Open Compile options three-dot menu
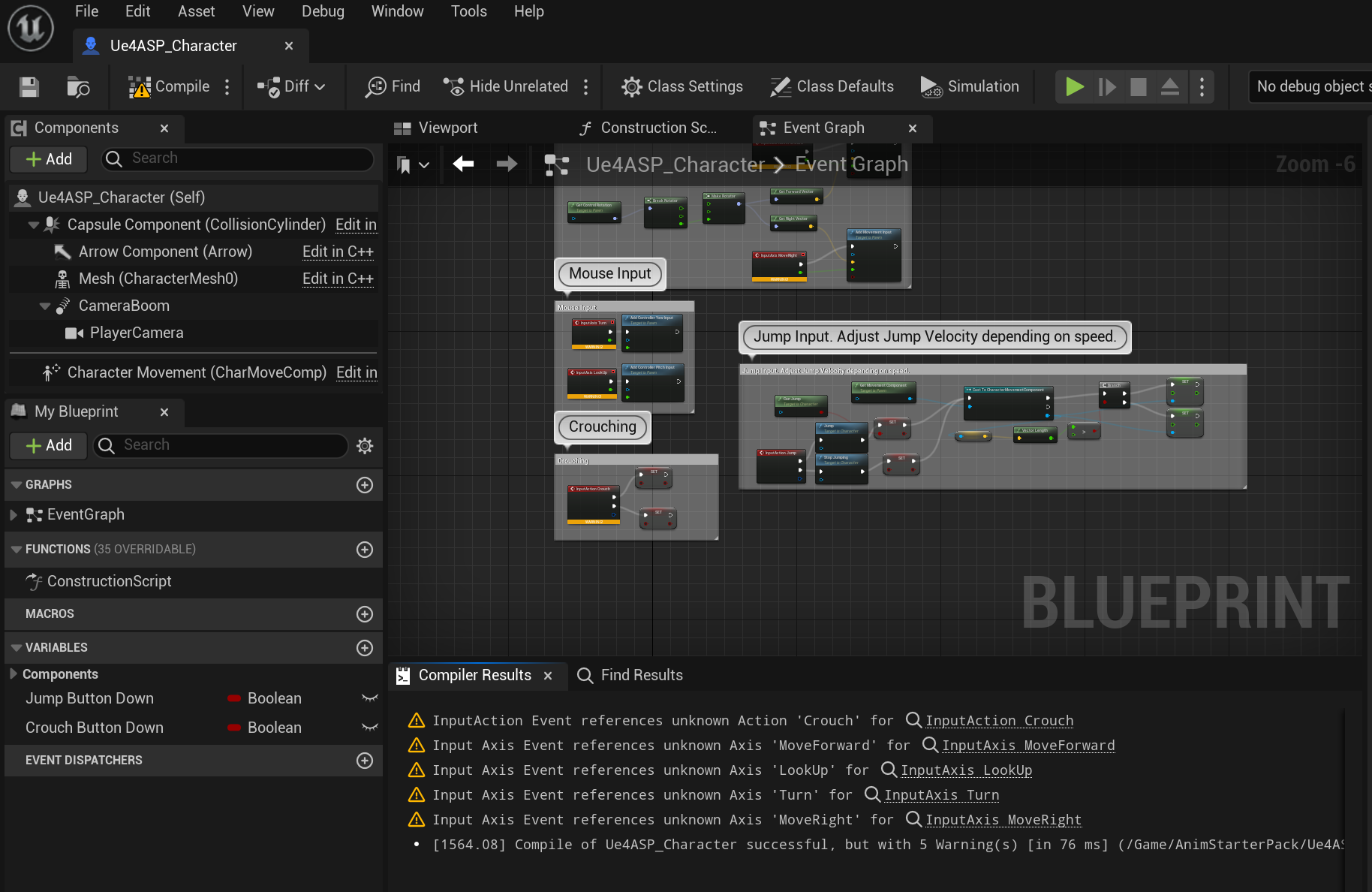 point(227,87)
